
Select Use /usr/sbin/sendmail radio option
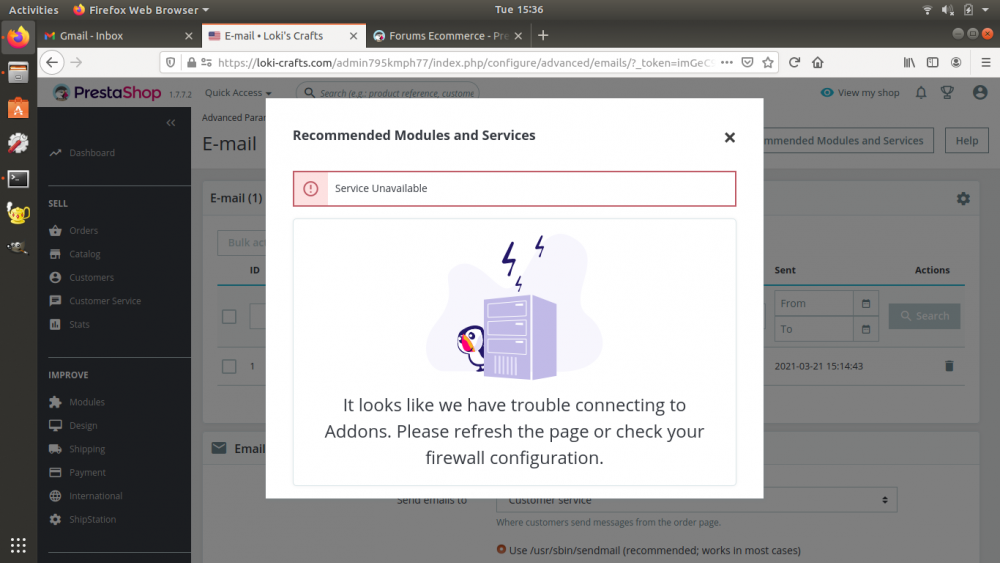click(x=501, y=550)
